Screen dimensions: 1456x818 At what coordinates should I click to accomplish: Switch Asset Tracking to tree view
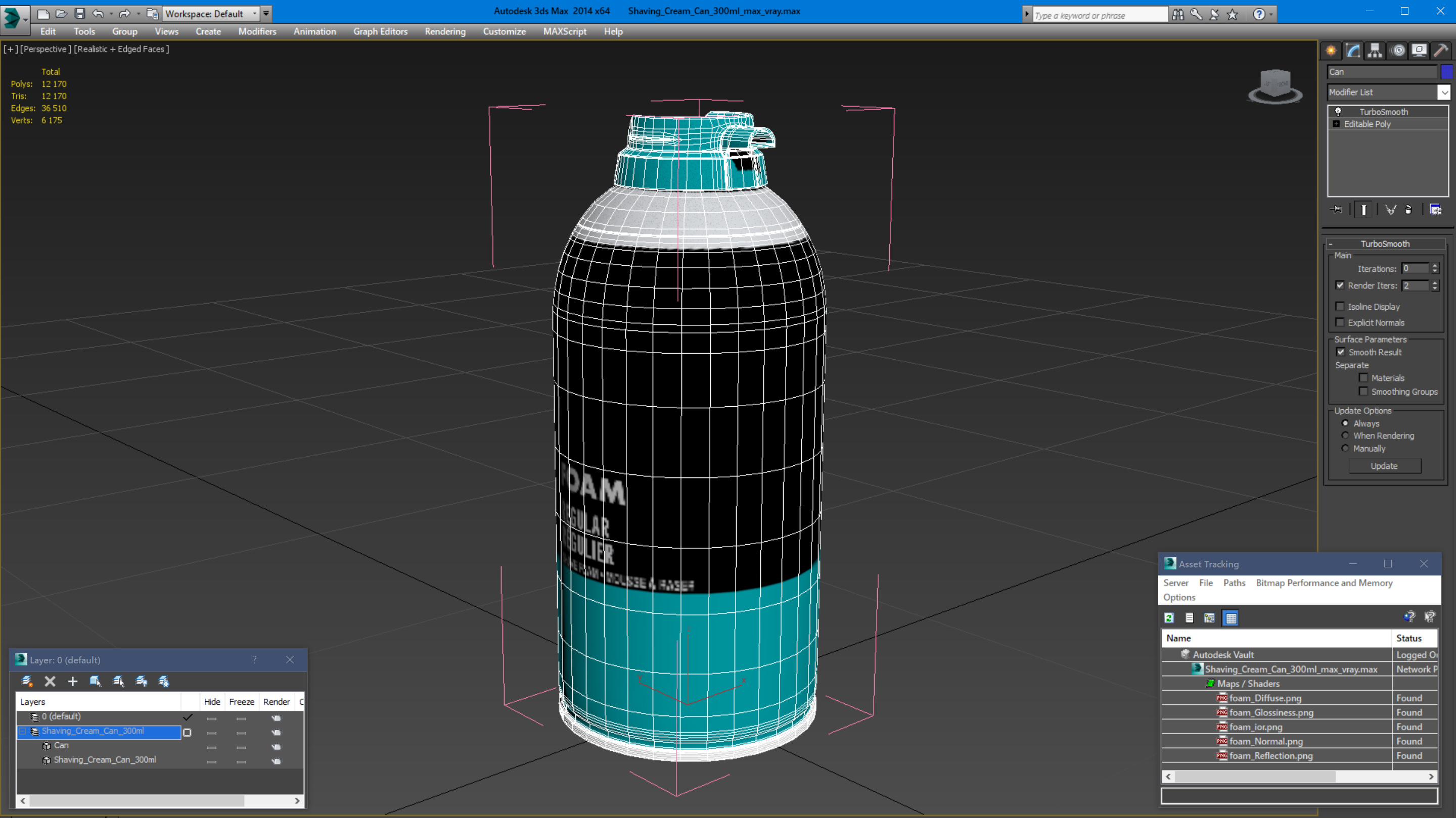pyautogui.click(x=1210, y=618)
